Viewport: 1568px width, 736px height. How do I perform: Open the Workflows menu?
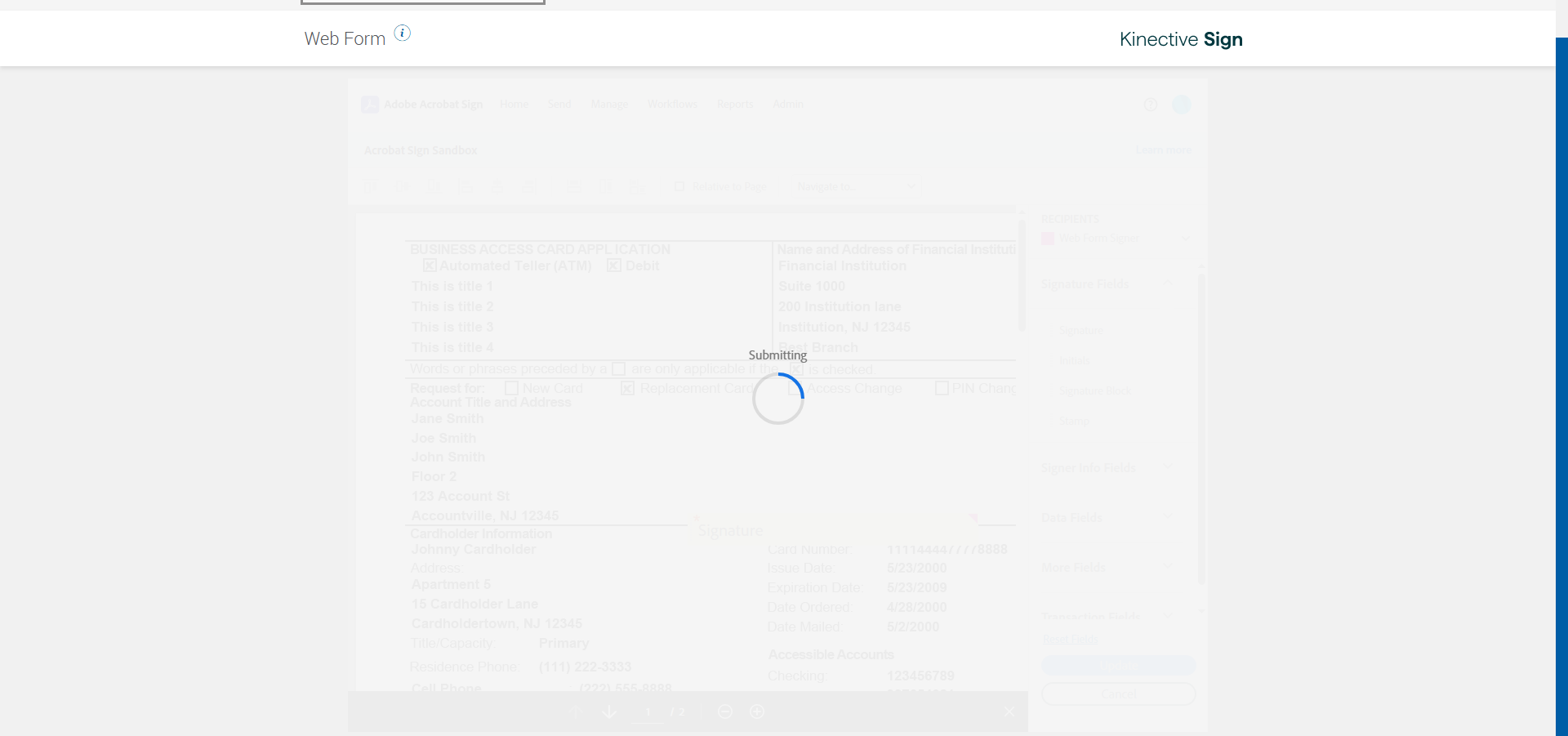click(672, 105)
